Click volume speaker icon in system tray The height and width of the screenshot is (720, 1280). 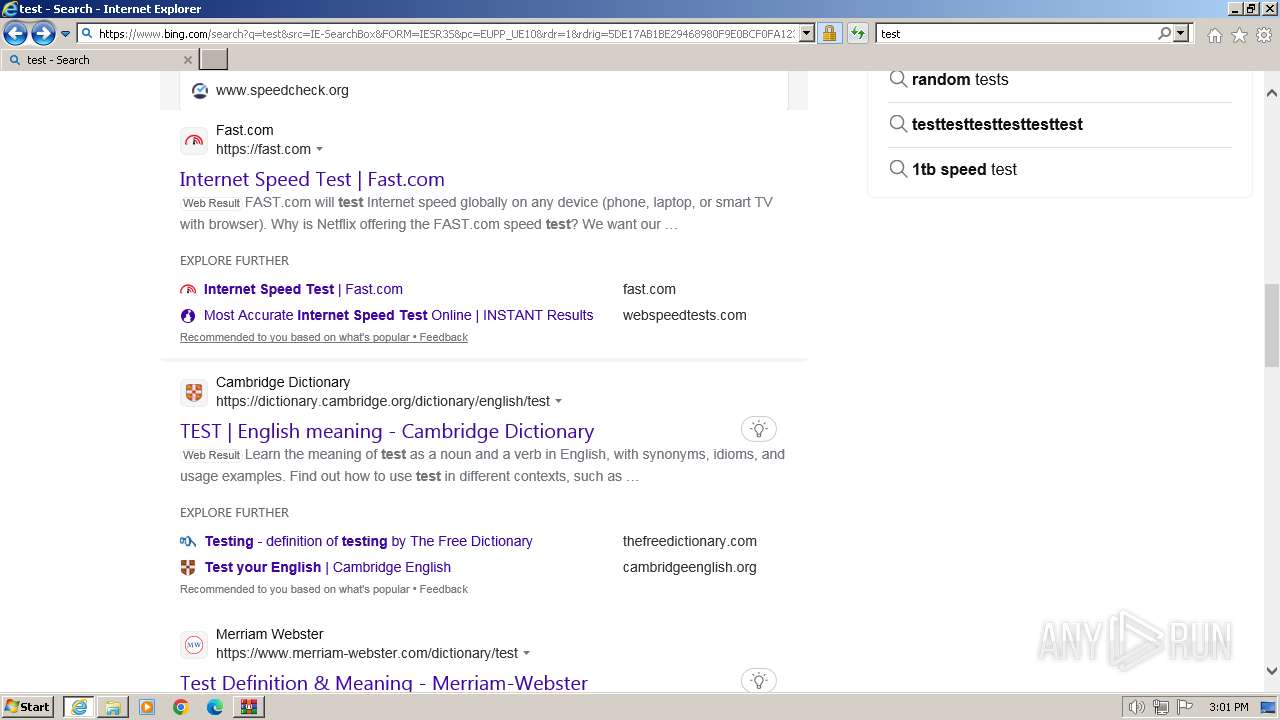tap(1136, 707)
